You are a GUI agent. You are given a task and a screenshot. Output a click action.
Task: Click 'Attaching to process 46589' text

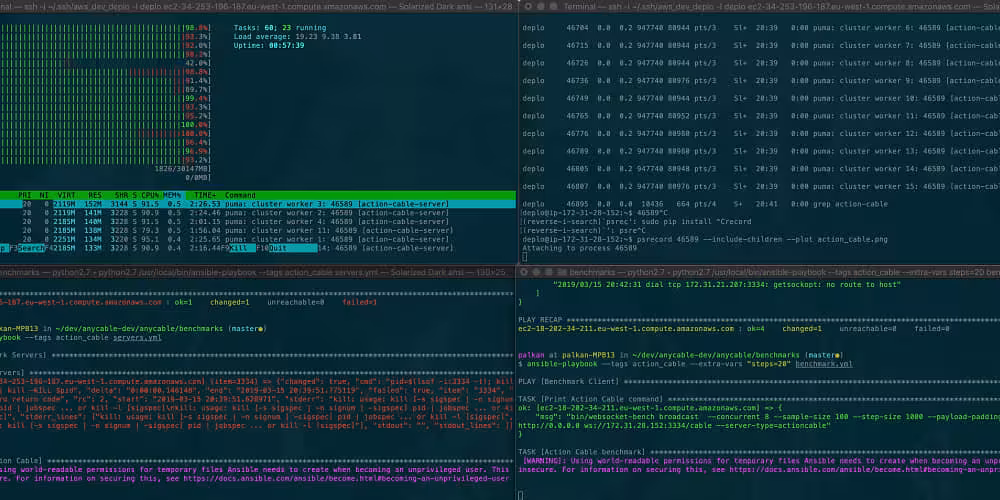click(x=579, y=248)
